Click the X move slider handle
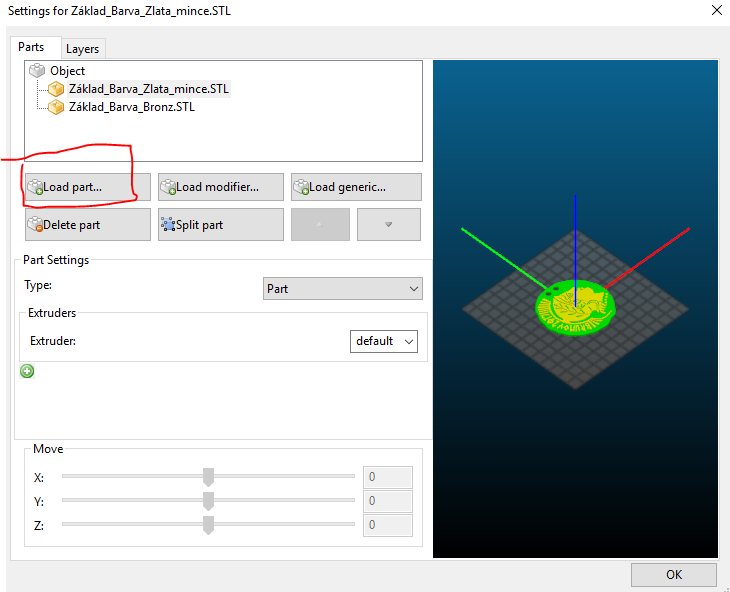The image size is (730, 592). pyautogui.click(x=208, y=477)
